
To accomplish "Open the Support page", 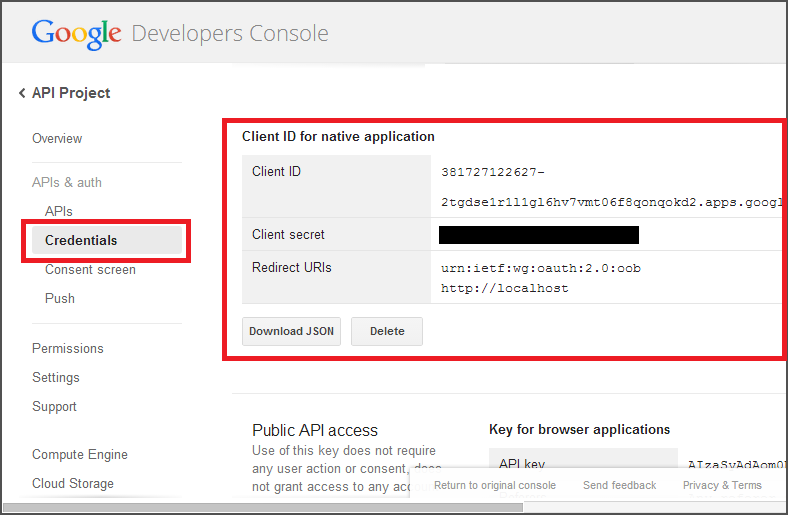I will coord(54,406).
